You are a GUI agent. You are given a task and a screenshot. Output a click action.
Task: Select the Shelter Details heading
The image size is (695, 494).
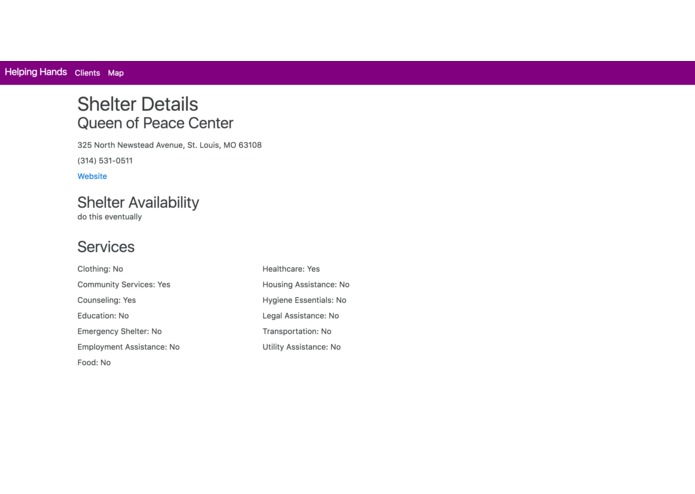coord(138,105)
